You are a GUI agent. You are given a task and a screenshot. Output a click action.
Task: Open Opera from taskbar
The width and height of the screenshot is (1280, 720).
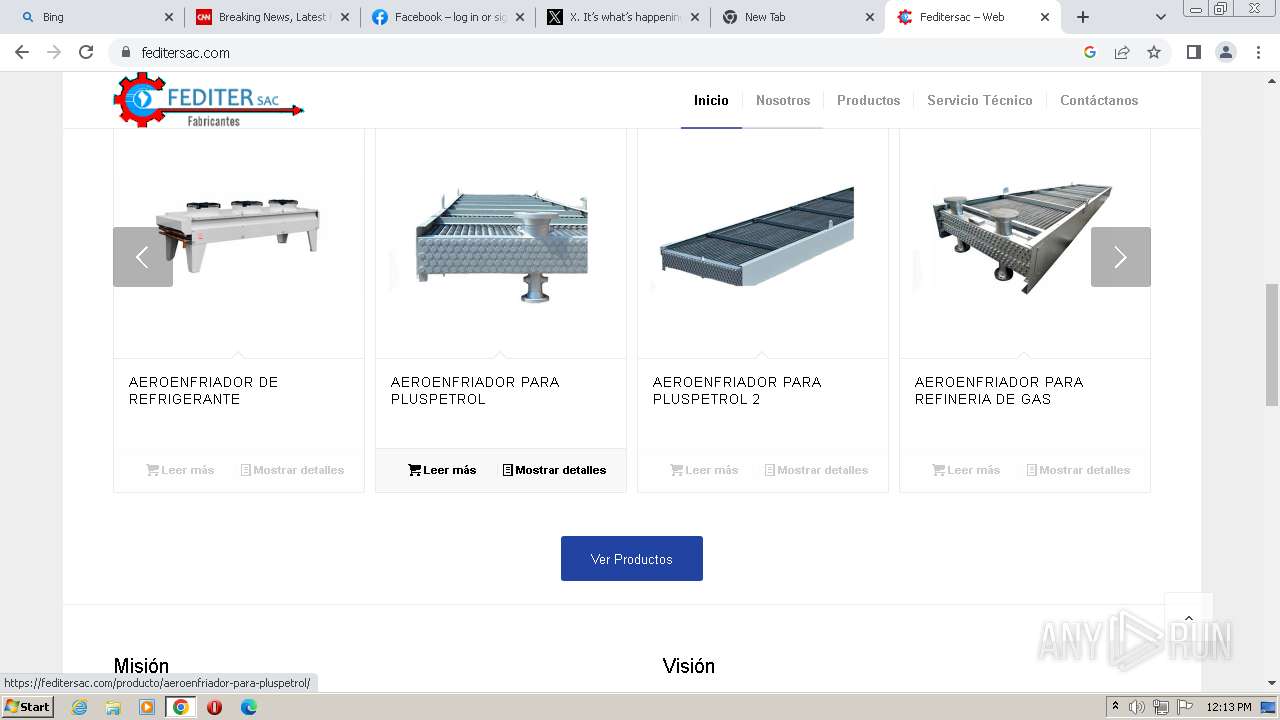[x=214, y=707]
